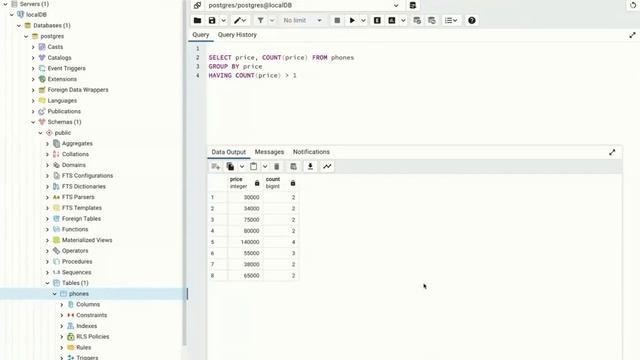This screenshot has width=640, height=360.
Task: Collapse the Databases (1) node
Action: [19, 25]
